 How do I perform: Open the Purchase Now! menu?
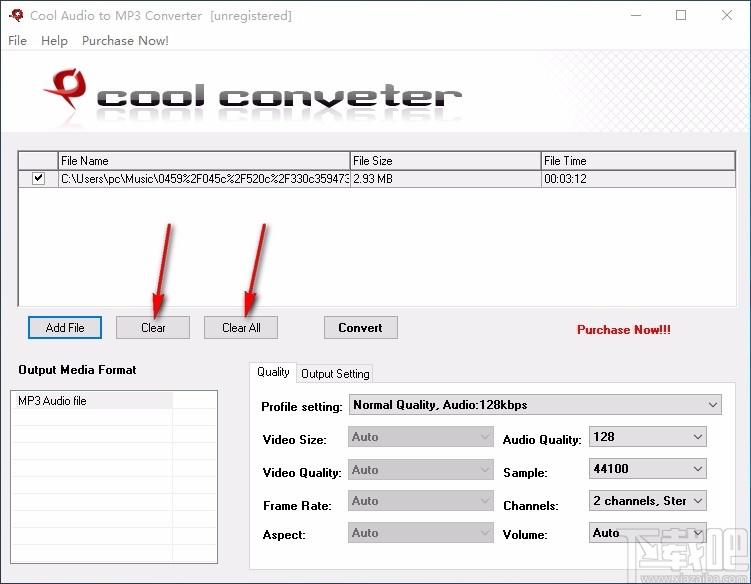[125, 41]
